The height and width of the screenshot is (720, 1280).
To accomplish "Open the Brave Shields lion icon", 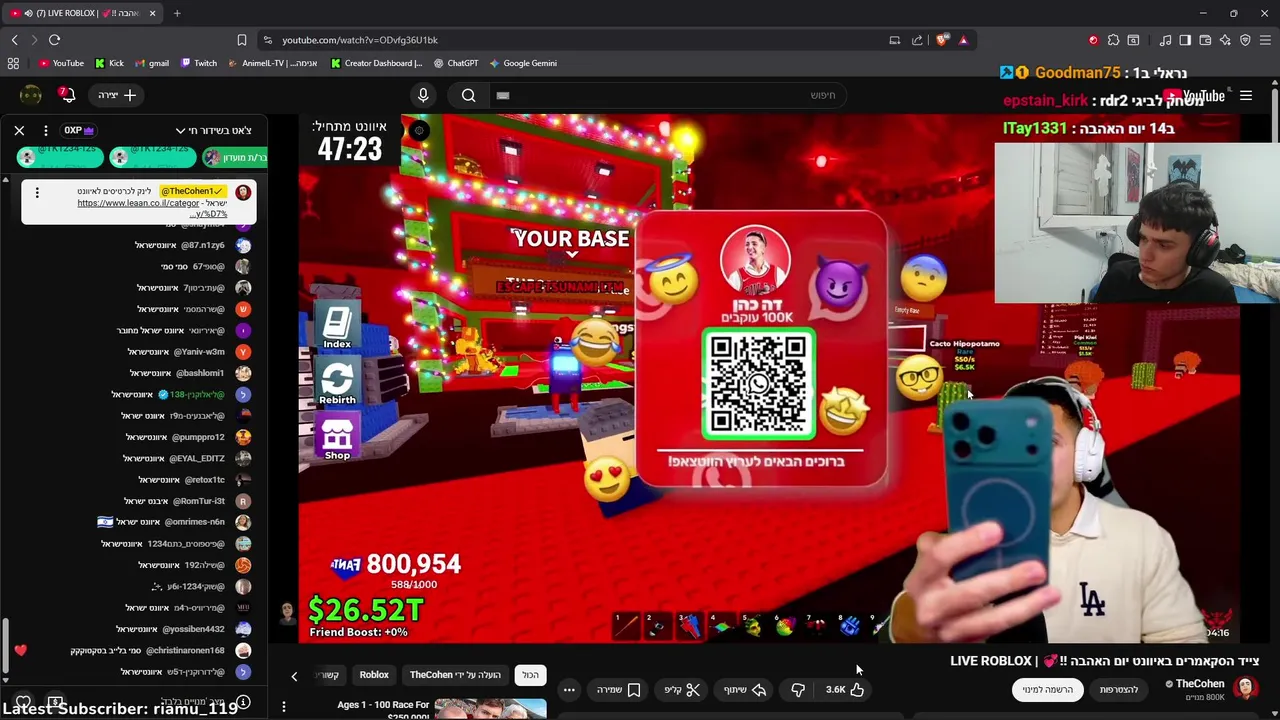I will pos(942,40).
